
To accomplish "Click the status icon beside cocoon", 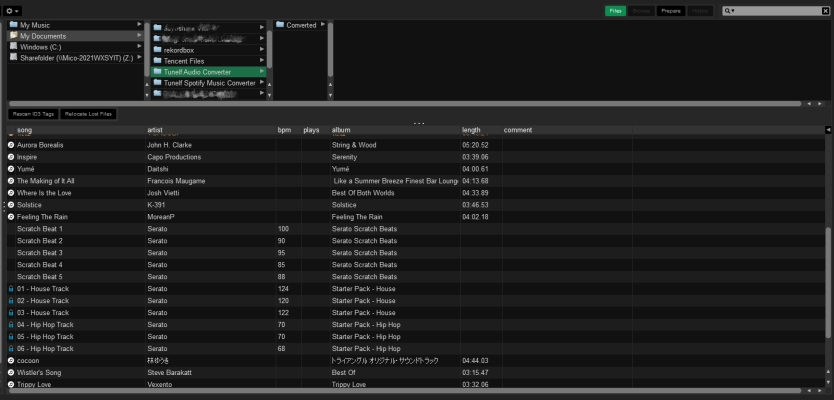I will (x=11, y=360).
